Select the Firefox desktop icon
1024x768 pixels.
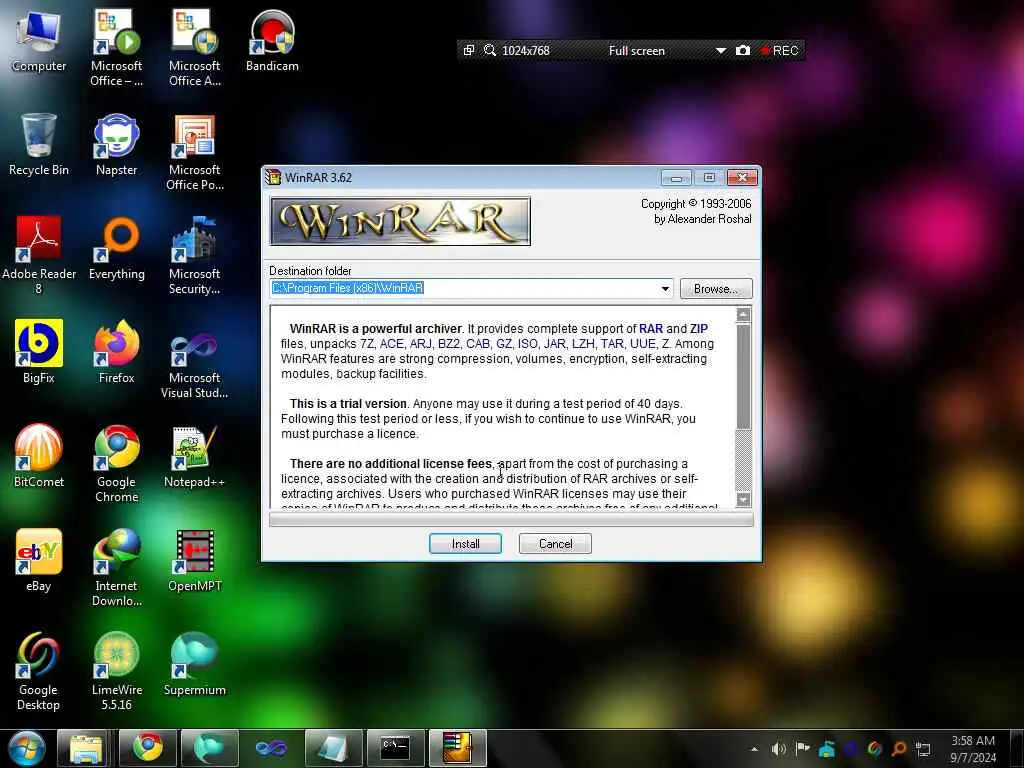(x=116, y=352)
